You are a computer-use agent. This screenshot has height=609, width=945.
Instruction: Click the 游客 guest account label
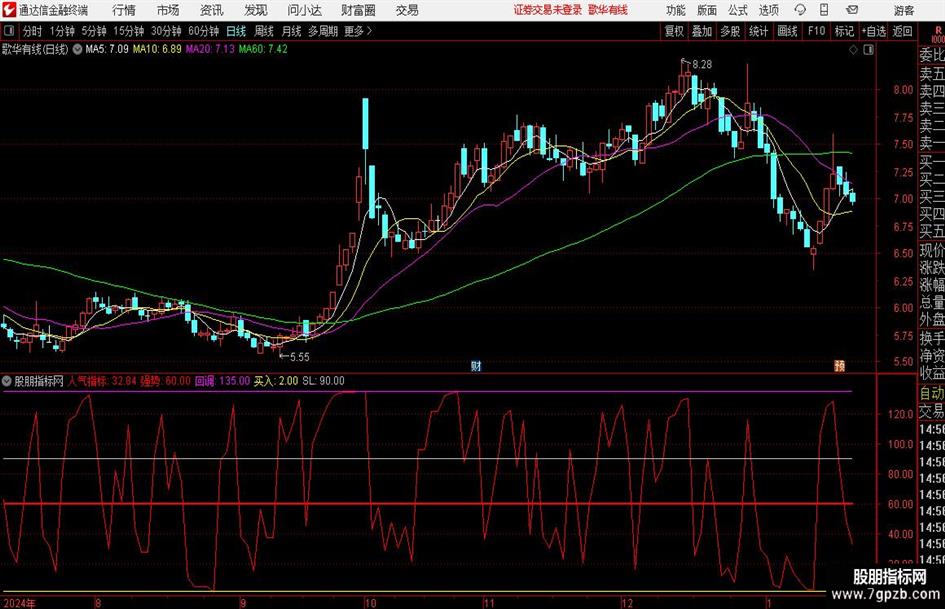903,10
